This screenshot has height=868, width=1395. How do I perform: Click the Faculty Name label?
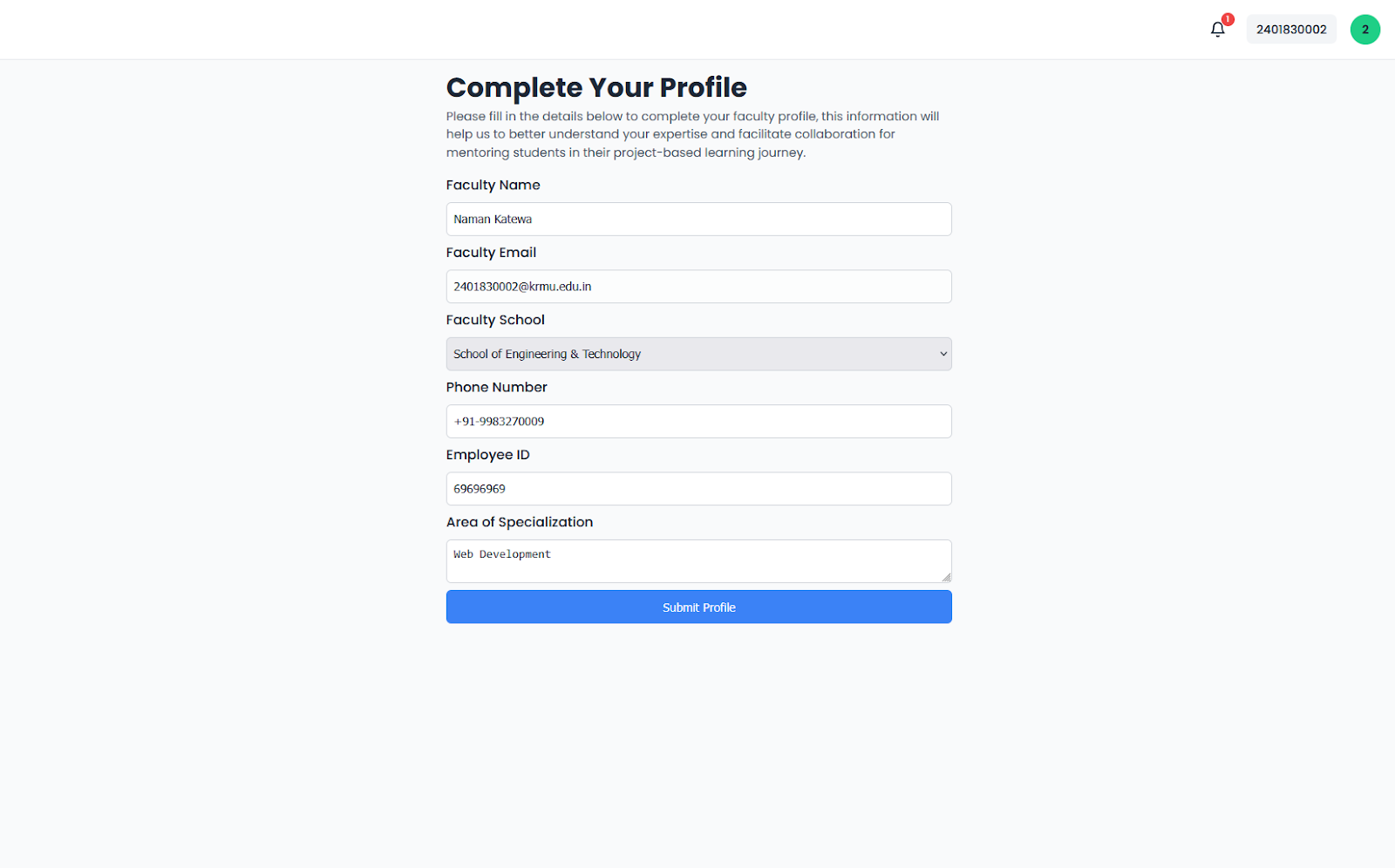point(493,185)
